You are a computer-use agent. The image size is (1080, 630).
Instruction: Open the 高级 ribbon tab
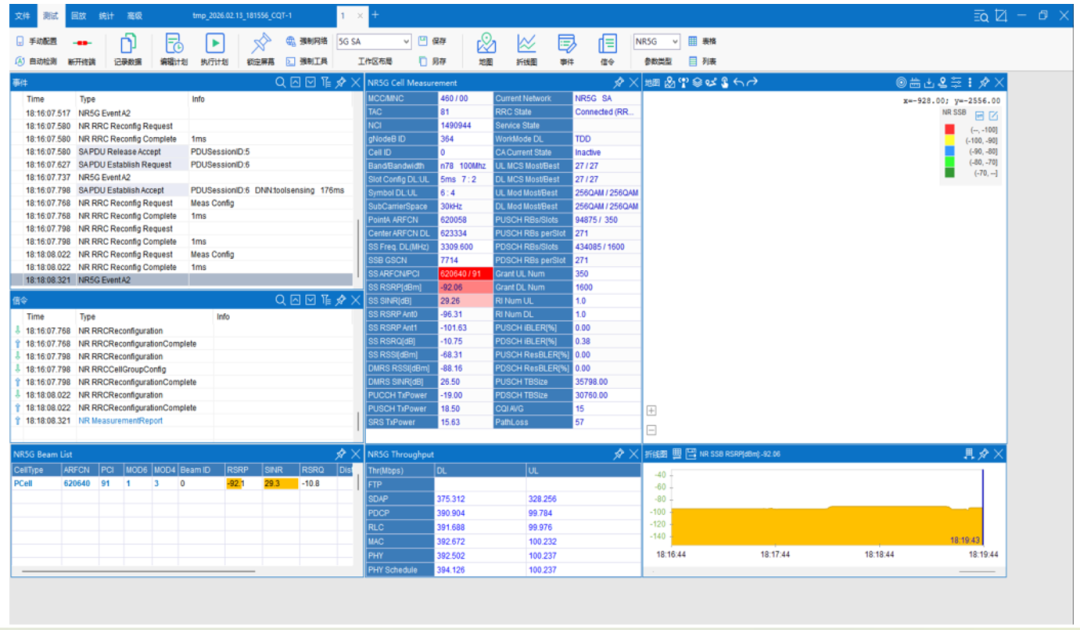pos(134,15)
